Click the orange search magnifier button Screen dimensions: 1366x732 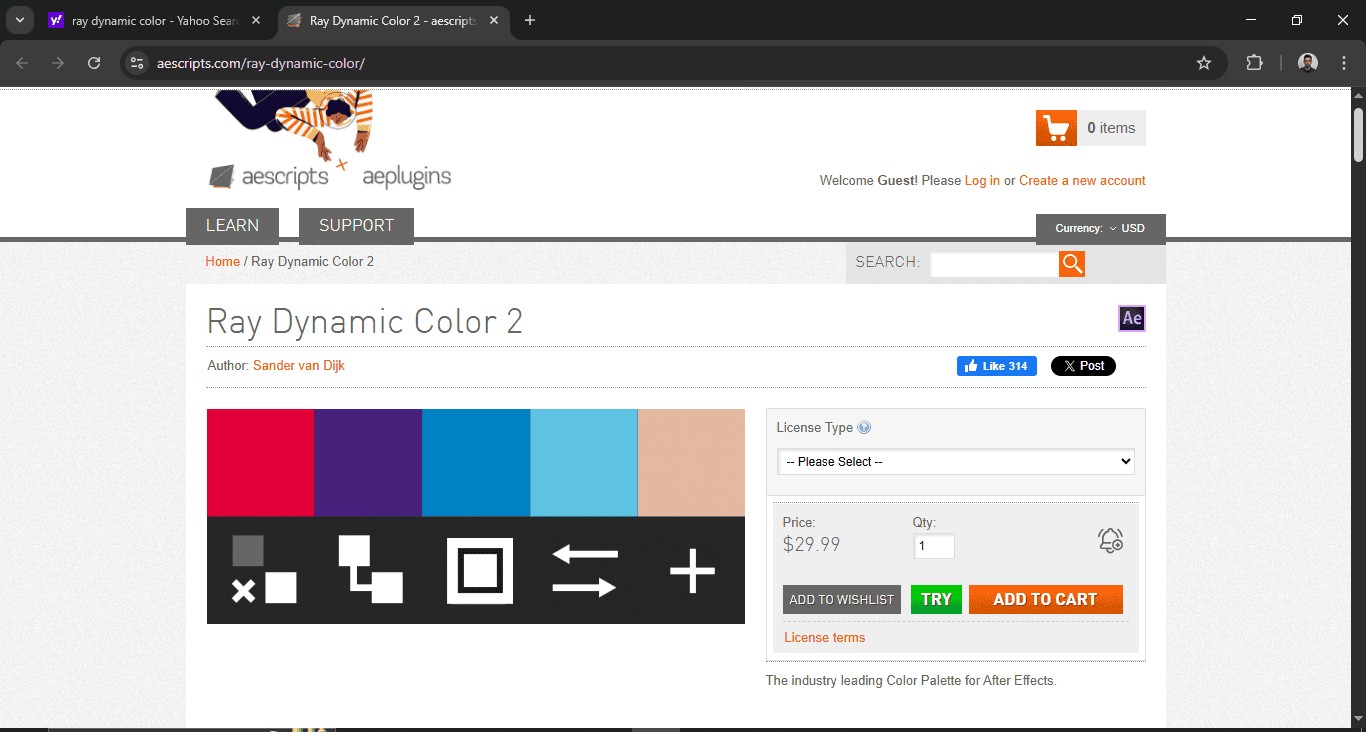1072,263
